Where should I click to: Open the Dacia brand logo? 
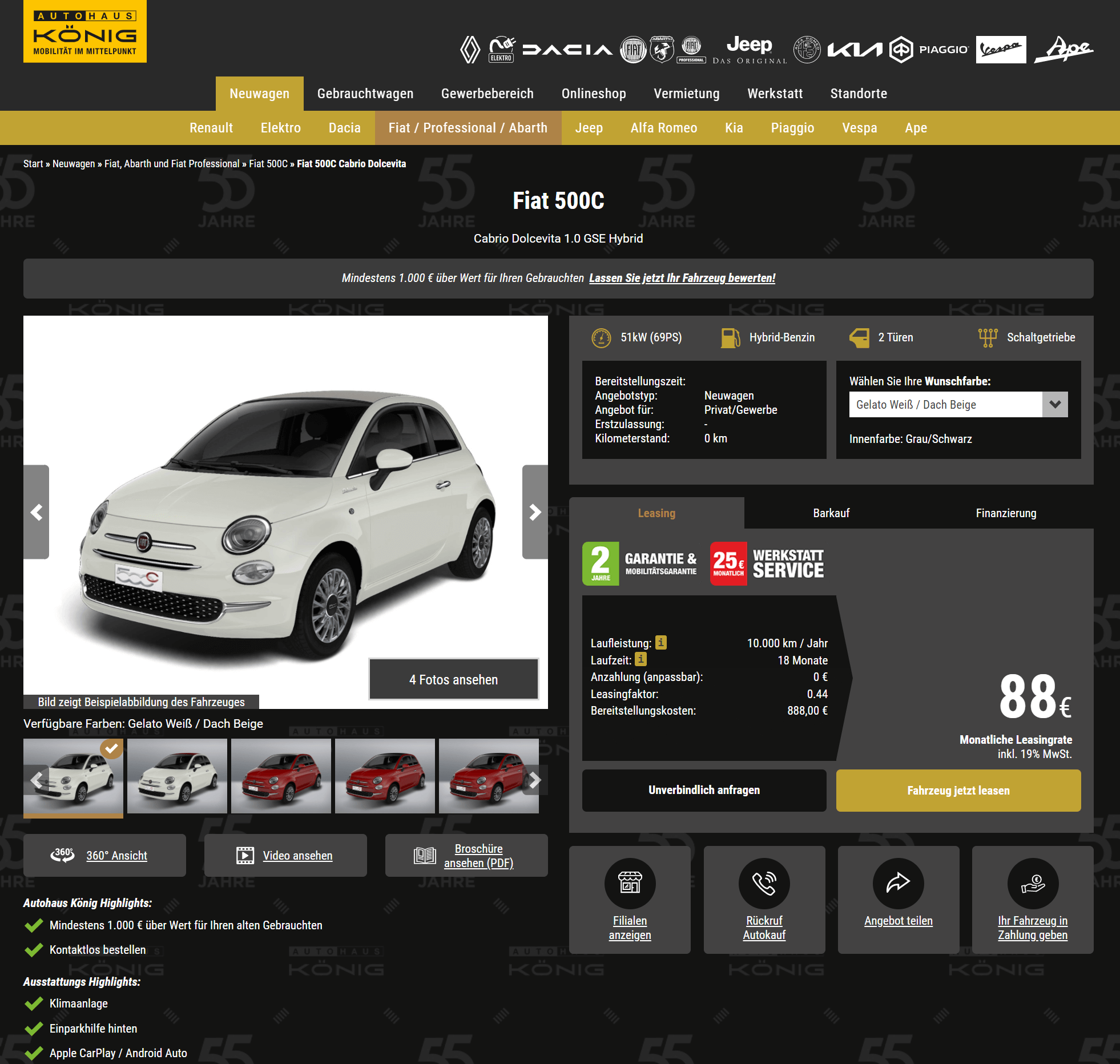tap(567, 50)
